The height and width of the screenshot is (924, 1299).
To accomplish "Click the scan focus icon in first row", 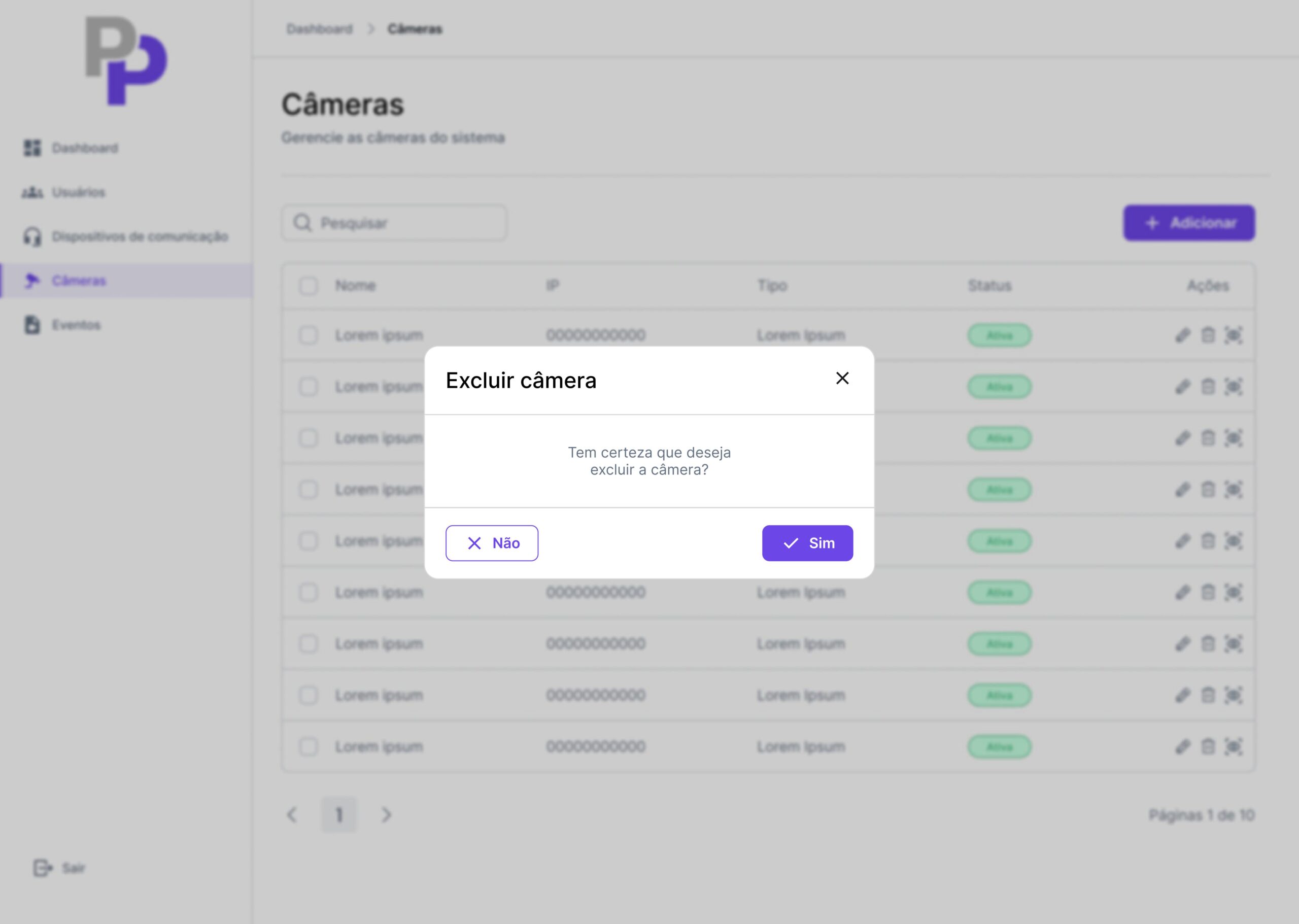I will point(1233,335).
